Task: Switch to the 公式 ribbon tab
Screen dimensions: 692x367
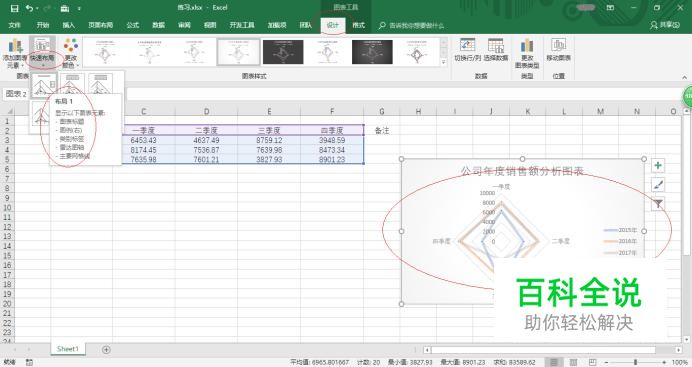Action: (x=133, y=25)
